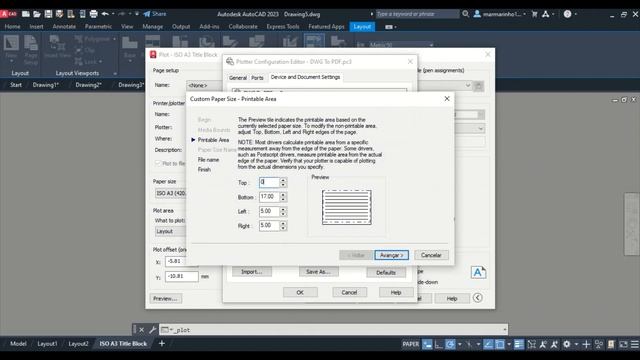640x360 pixels.
Task: Open the Annotate ribbon tab
Action: click(64, 27)
